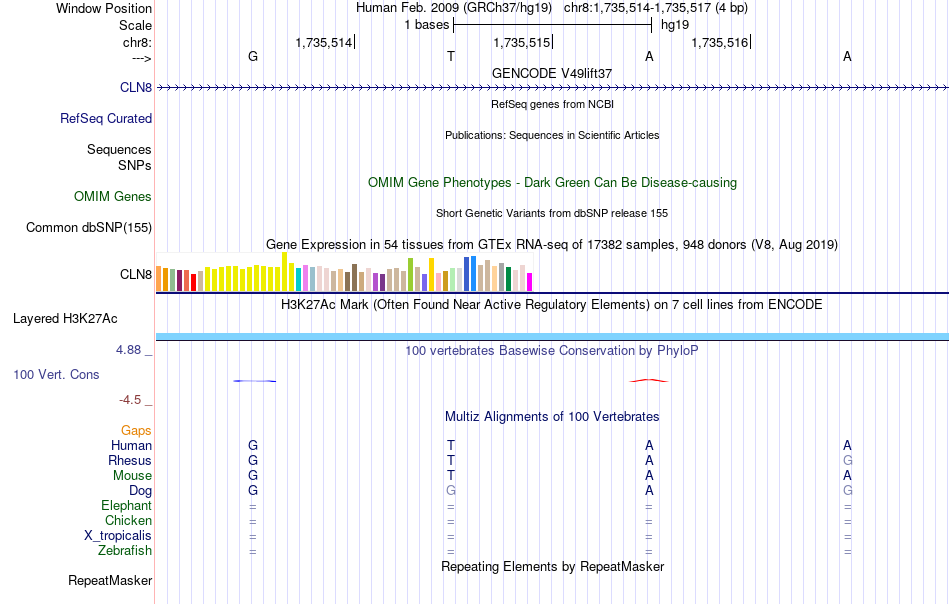
Task: Click the 'H3K27Ac Mark' ENCODE track title
Action: pyautogui.click(x=552, y=304)
